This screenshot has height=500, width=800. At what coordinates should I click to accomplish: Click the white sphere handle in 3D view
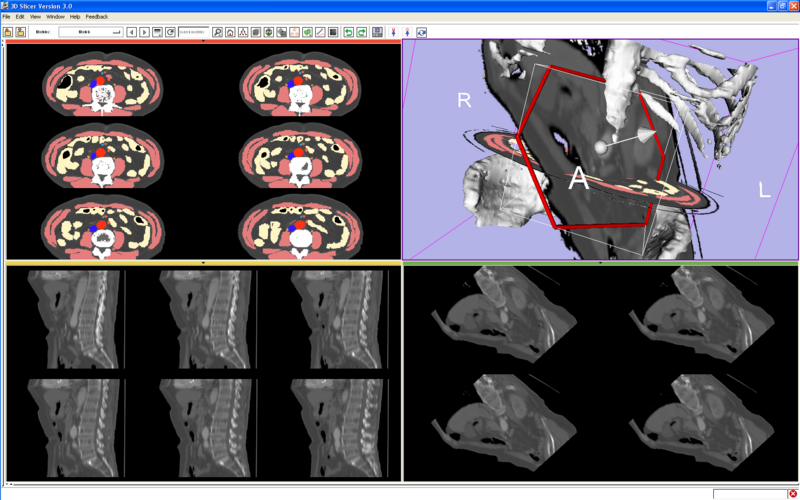(601, 147)
